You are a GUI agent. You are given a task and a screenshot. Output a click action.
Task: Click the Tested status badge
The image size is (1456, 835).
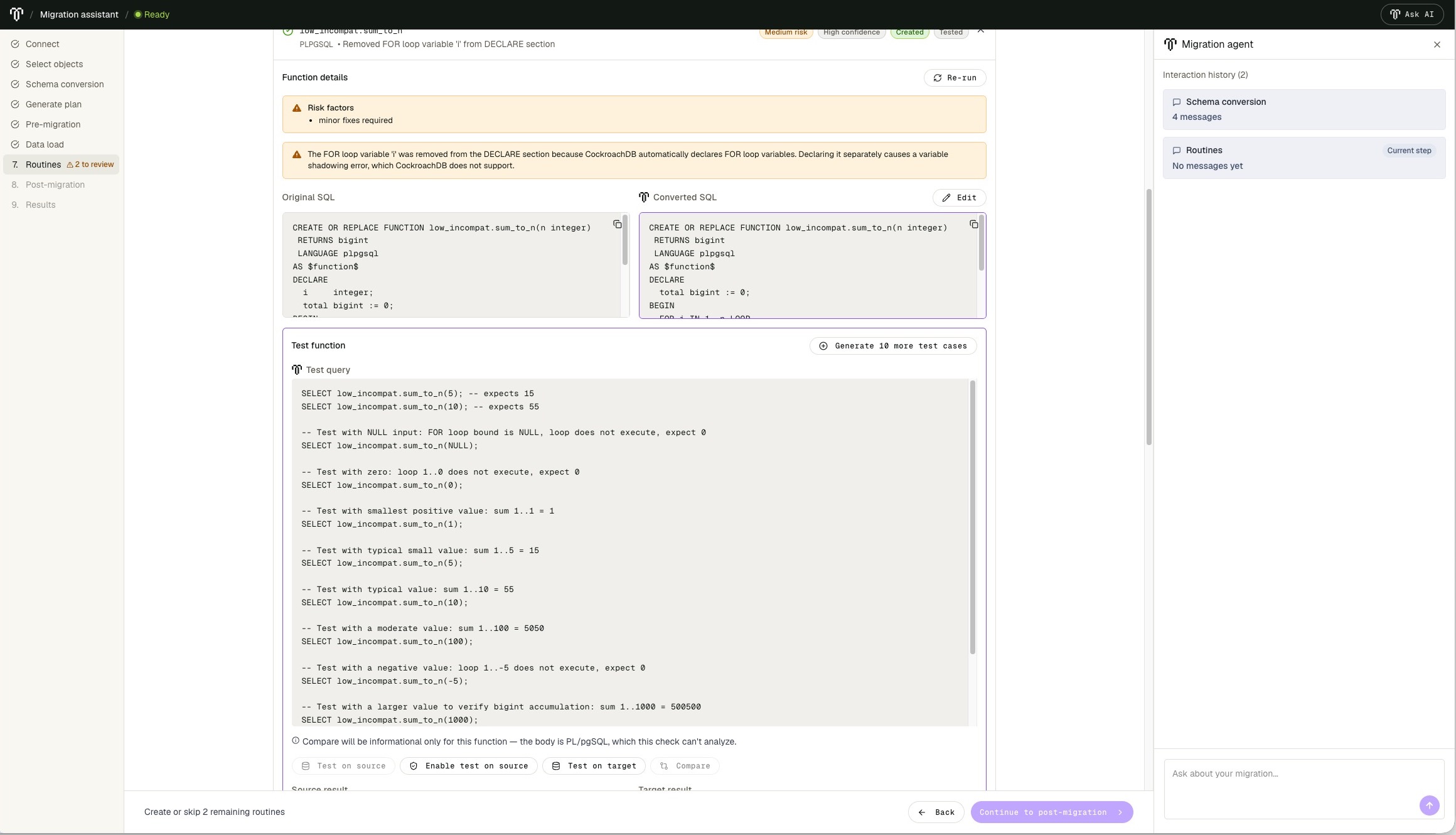pyautogui.click(x=951, y=32)
